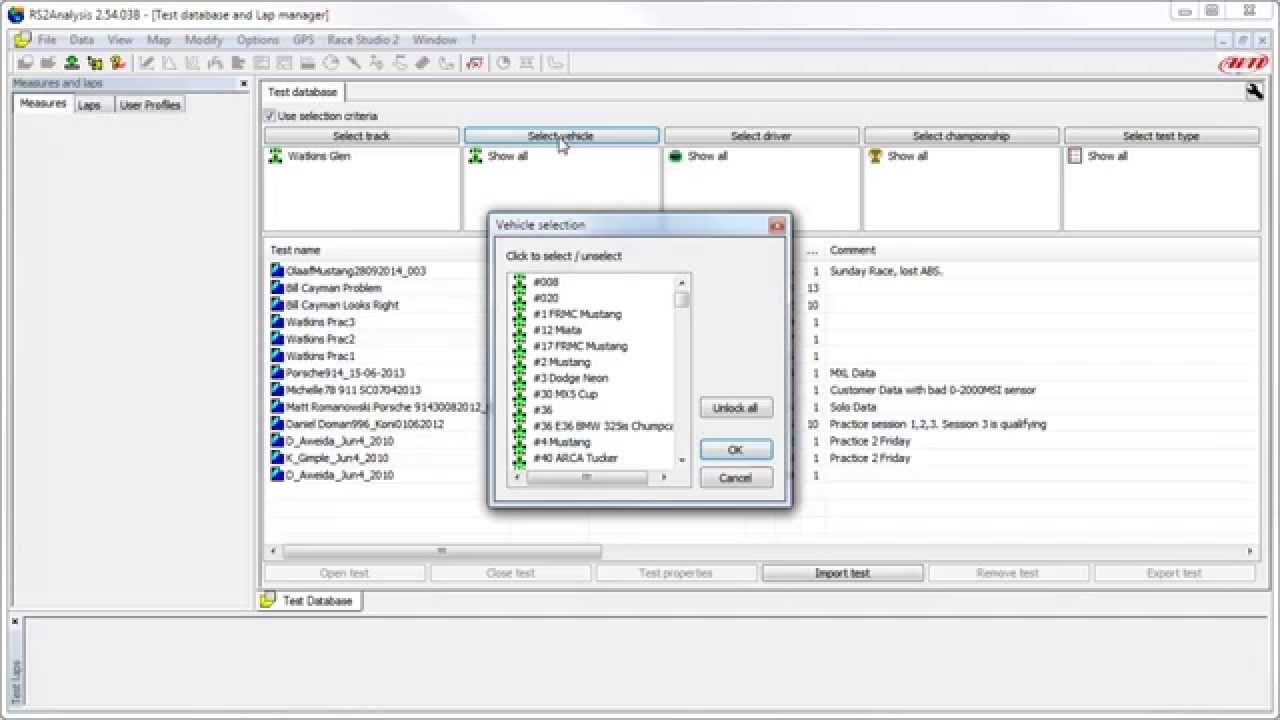
Task: Select #17 FRMC Mustang vehicle
Action: point(580,346)
